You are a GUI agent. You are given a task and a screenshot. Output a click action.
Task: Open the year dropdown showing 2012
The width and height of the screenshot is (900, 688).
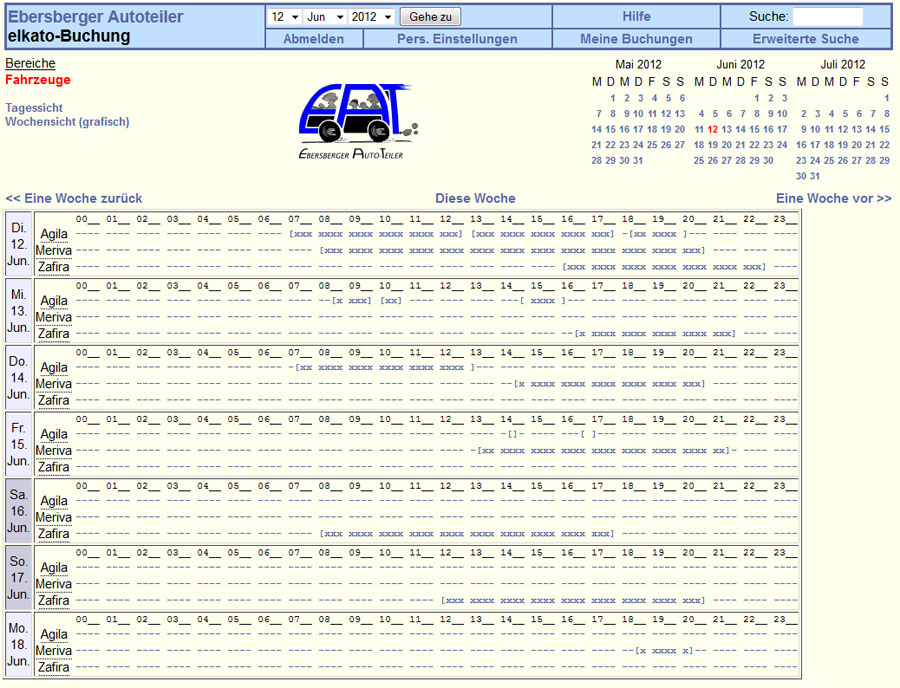click(x=371, y=17)
